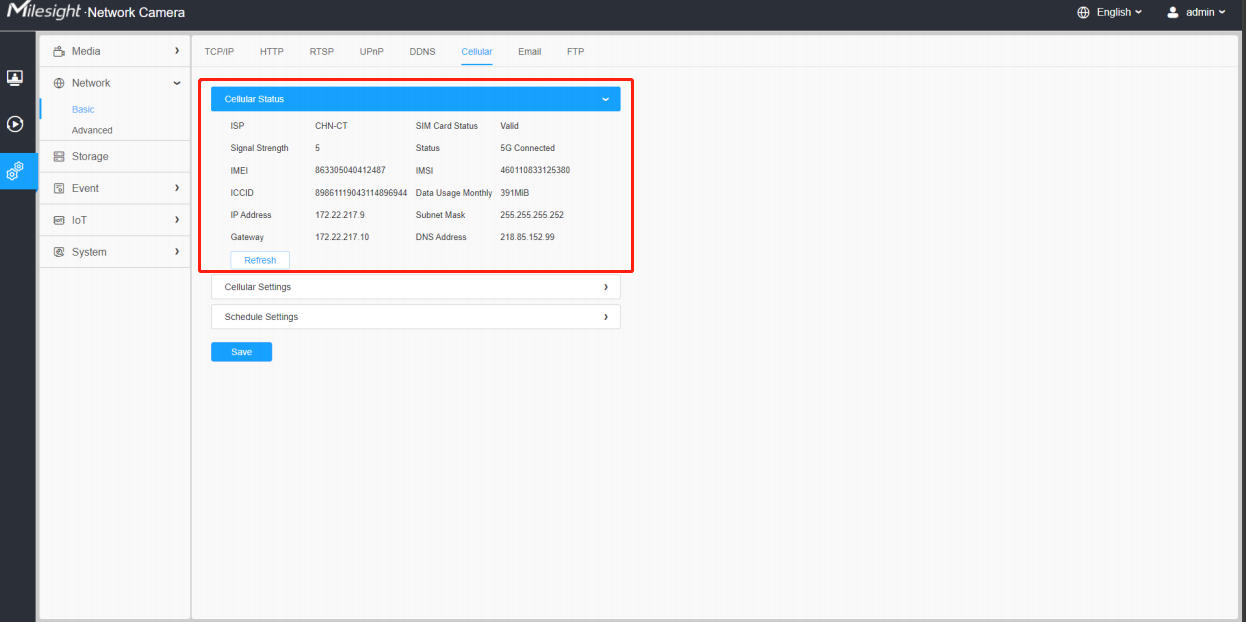Click the DNS Address value 218.85.152.99

coord(527,237)
